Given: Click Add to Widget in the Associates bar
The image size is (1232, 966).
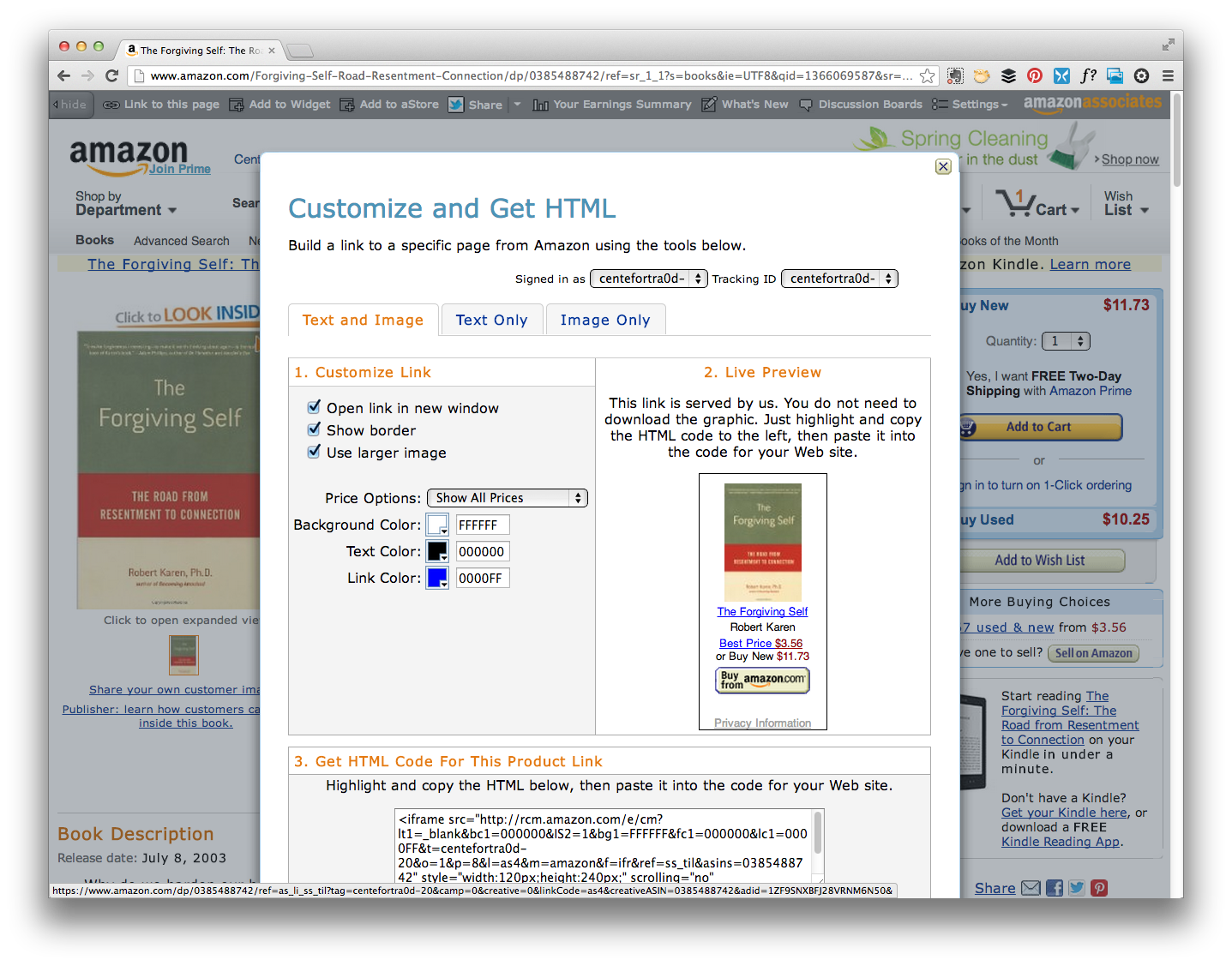Looking at the screenshot, I should [x=279, y=105].
